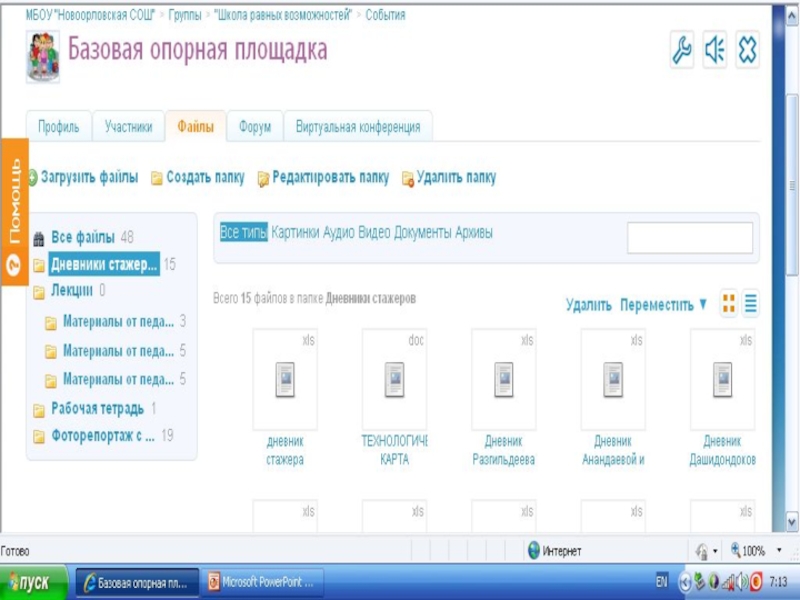800x600 pixels.
Task: Select the Файлы tab
Action: tap(195, 126)
